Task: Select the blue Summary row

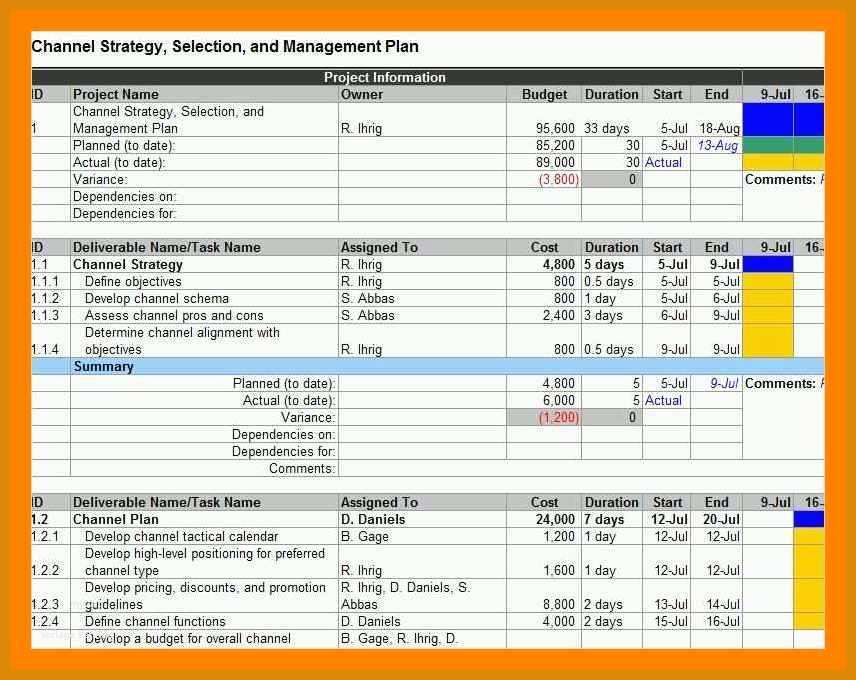Action: pyautogui.click(x=427, y=366)
